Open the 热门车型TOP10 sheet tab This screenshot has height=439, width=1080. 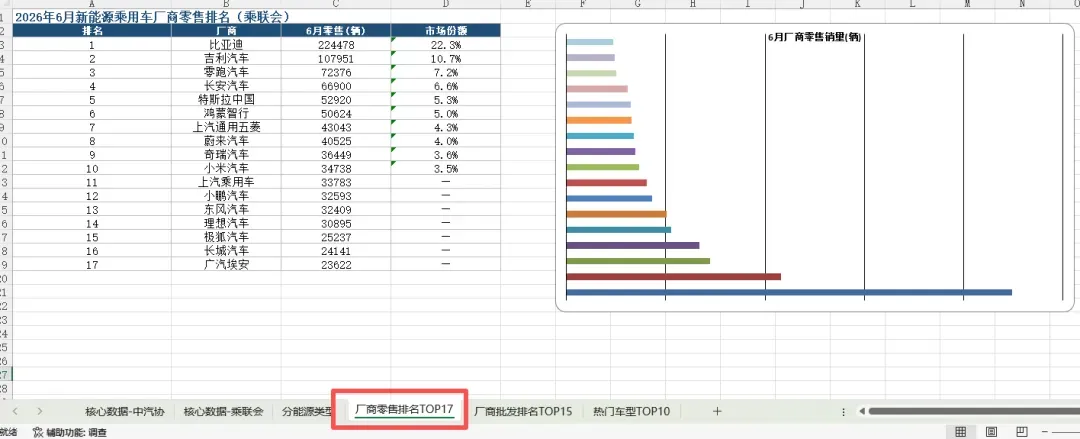(632, 411)
